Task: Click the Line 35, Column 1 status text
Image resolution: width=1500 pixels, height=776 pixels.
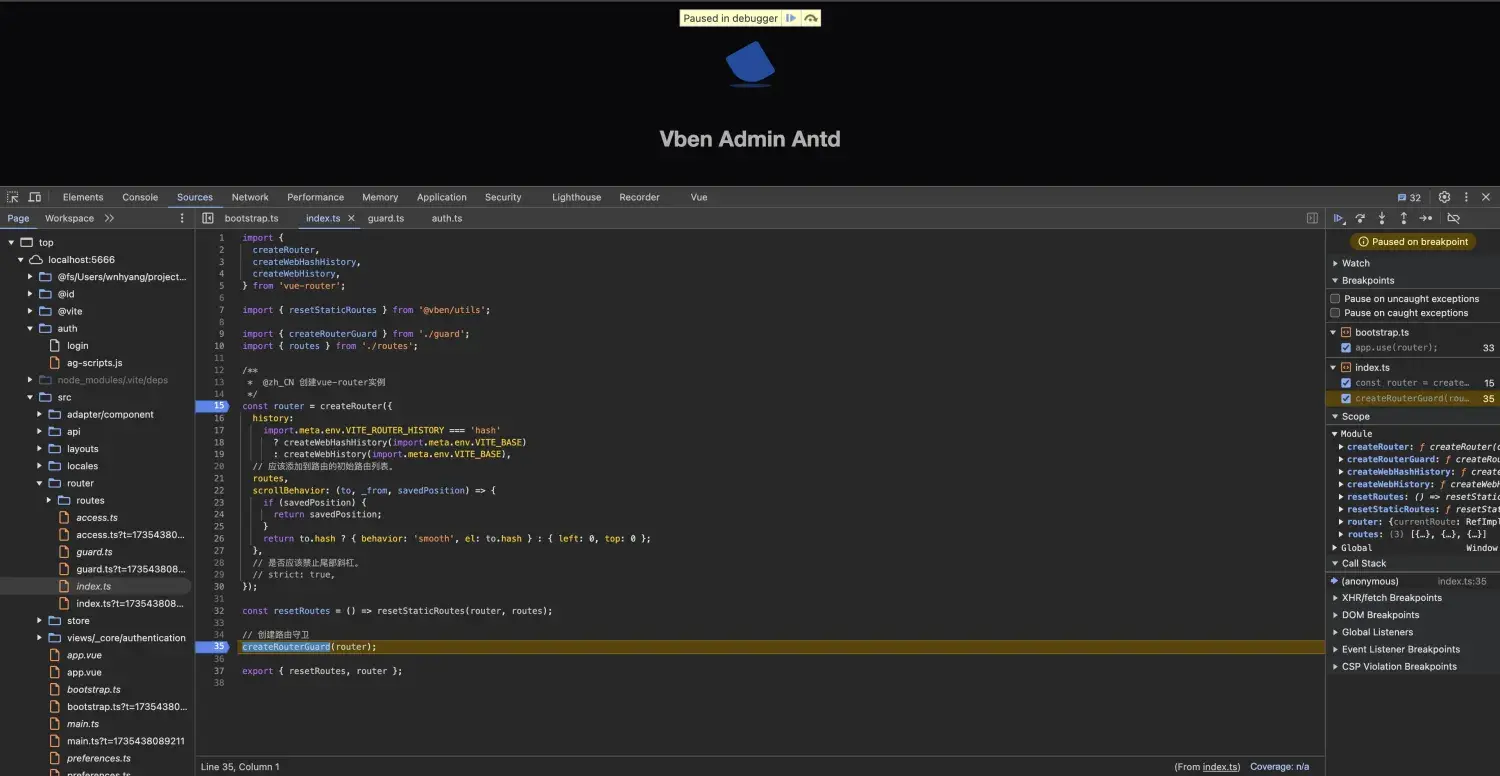Action: [x=240, y=767]
